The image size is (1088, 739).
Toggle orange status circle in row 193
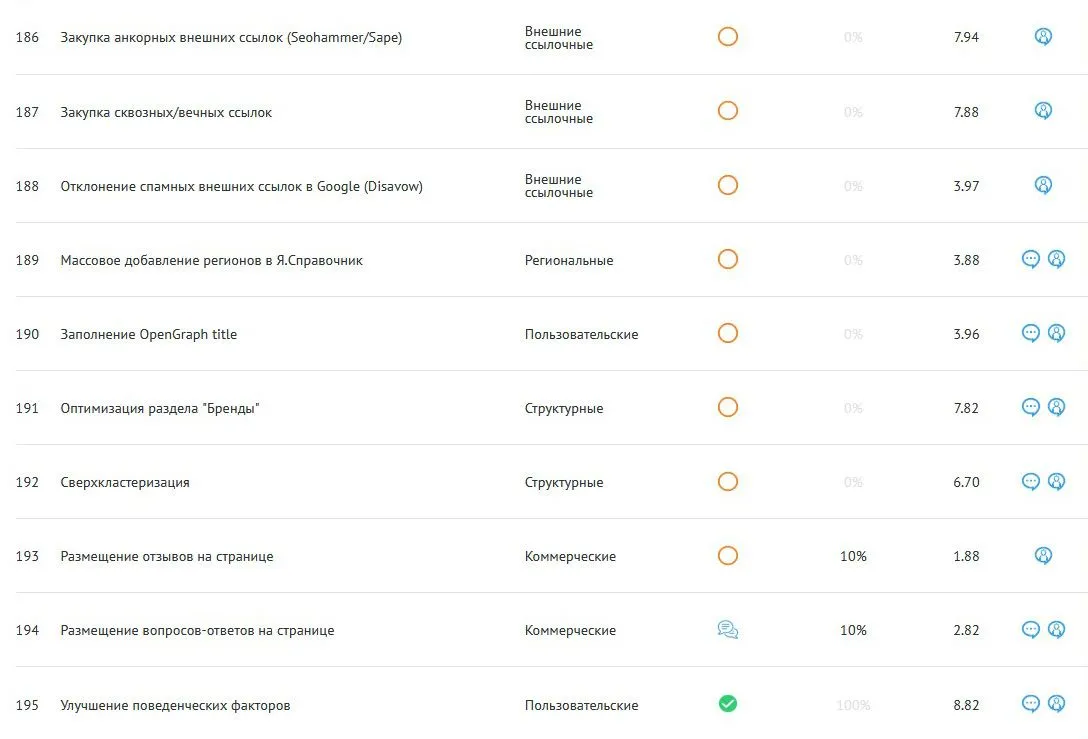click(727, 556)
